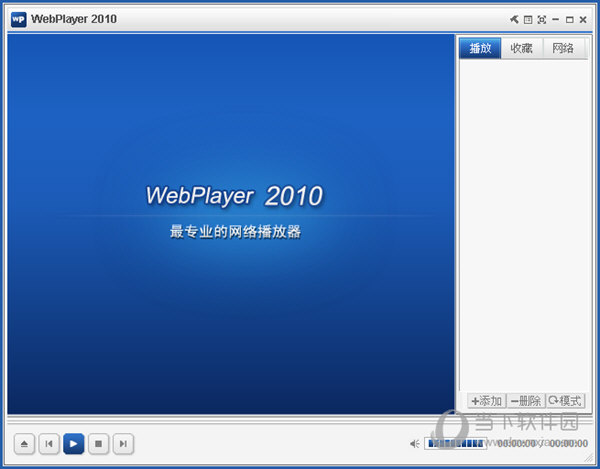Maximize the WebPlayer window
Image resolution: width=600 pixels, height=469 pixels.
click(569, 20)
